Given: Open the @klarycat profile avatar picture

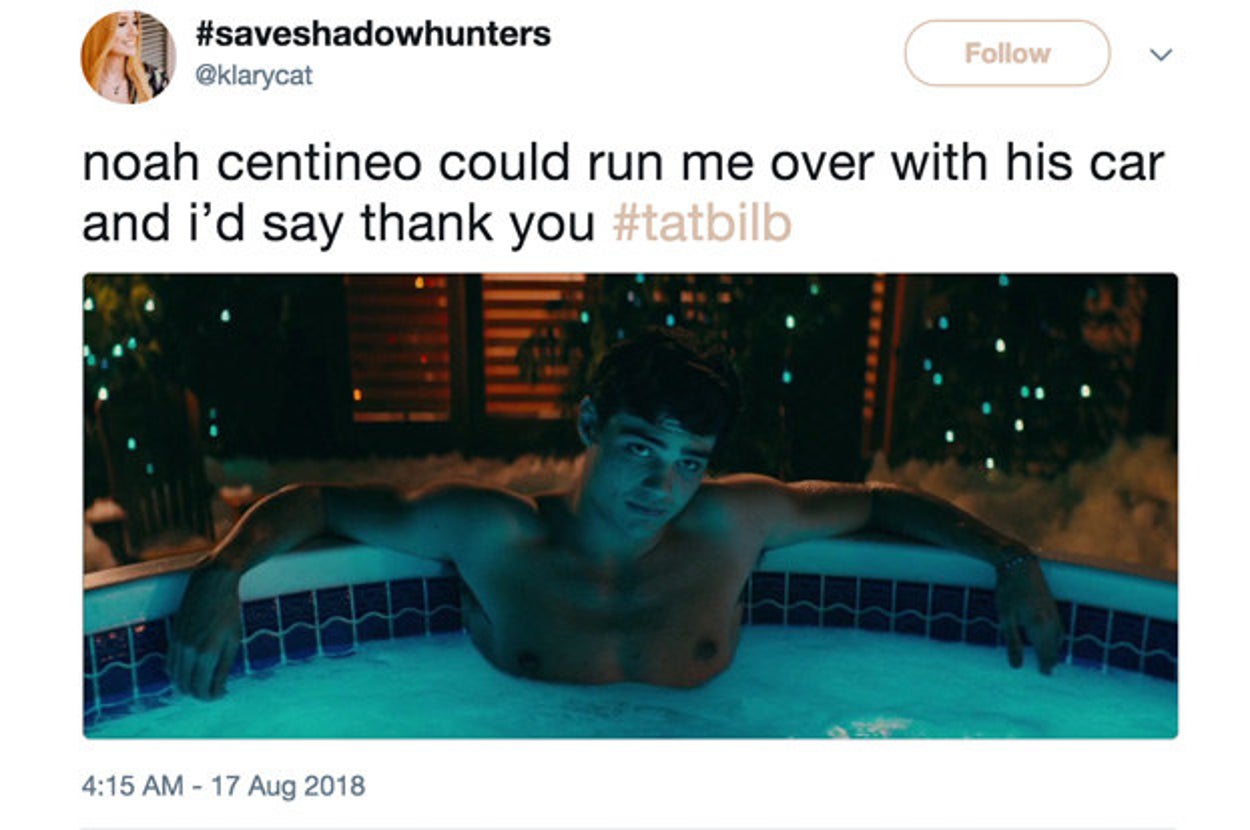Looking at the screenshot, I should point(128,57).
